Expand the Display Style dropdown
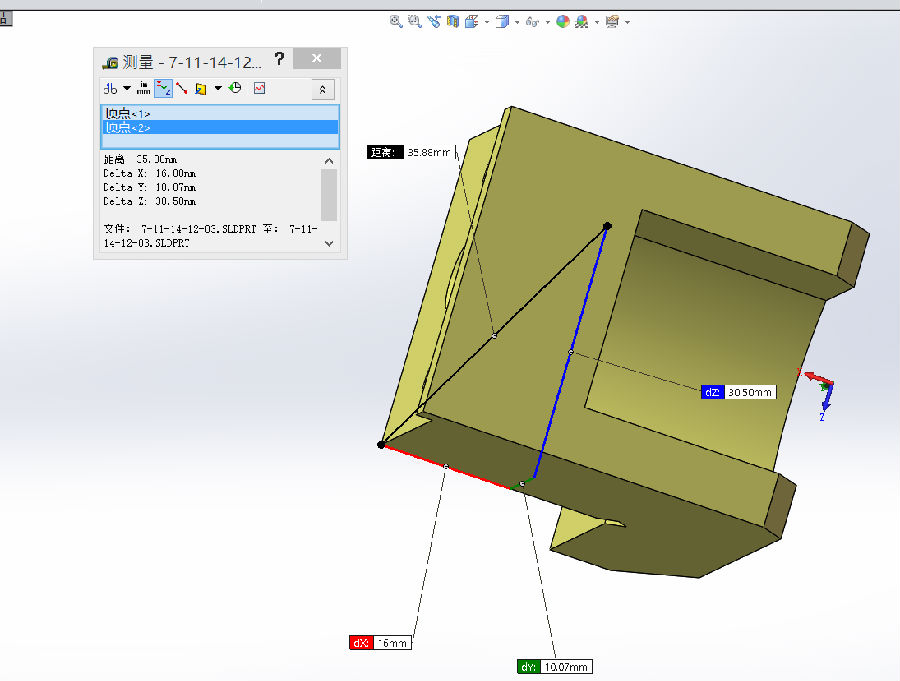The height and width of the screenshot is (681, 900). pyautogui.click(x=517, y=21)
